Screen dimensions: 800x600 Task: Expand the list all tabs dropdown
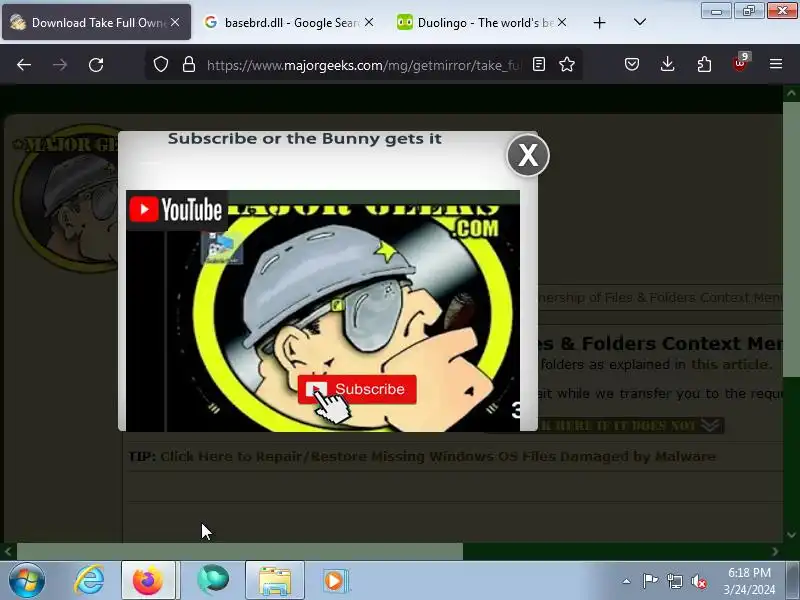pyautogui.click(x=640, y=22)
